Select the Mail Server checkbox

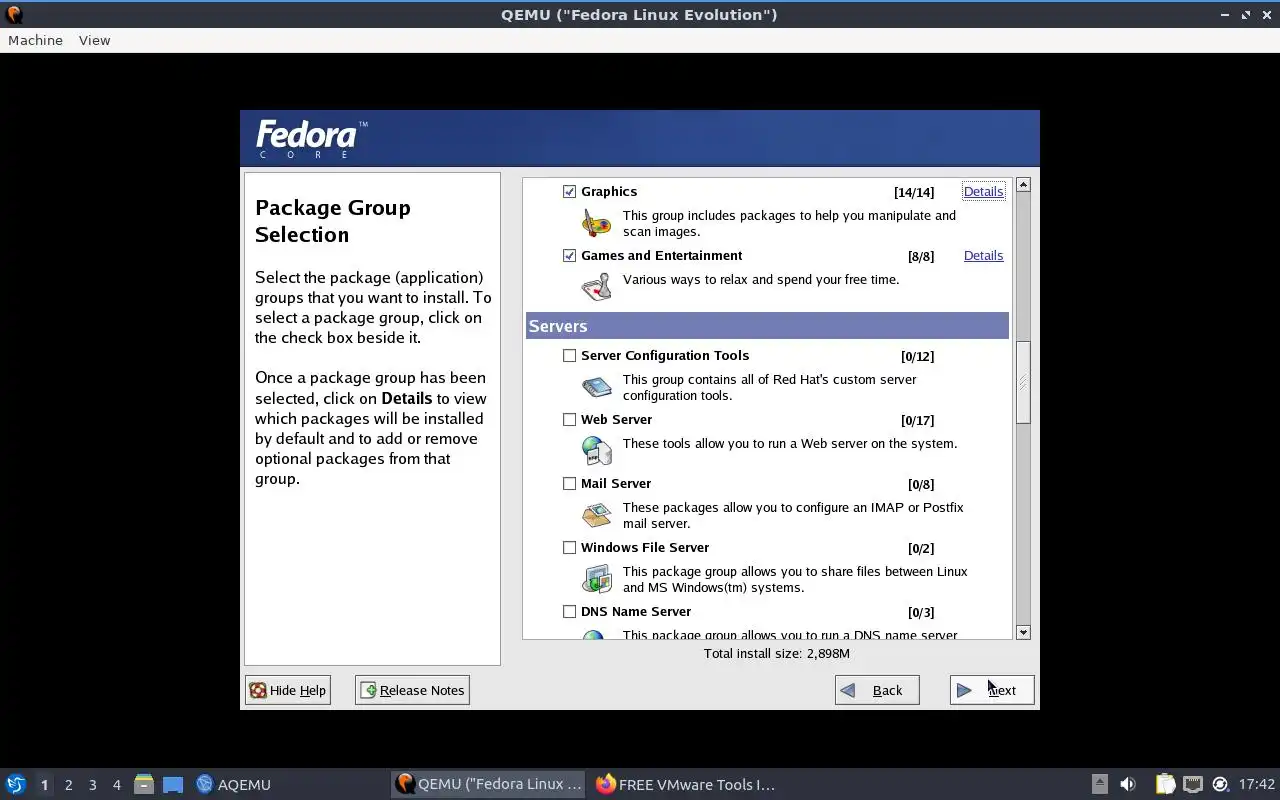(570, 484)
